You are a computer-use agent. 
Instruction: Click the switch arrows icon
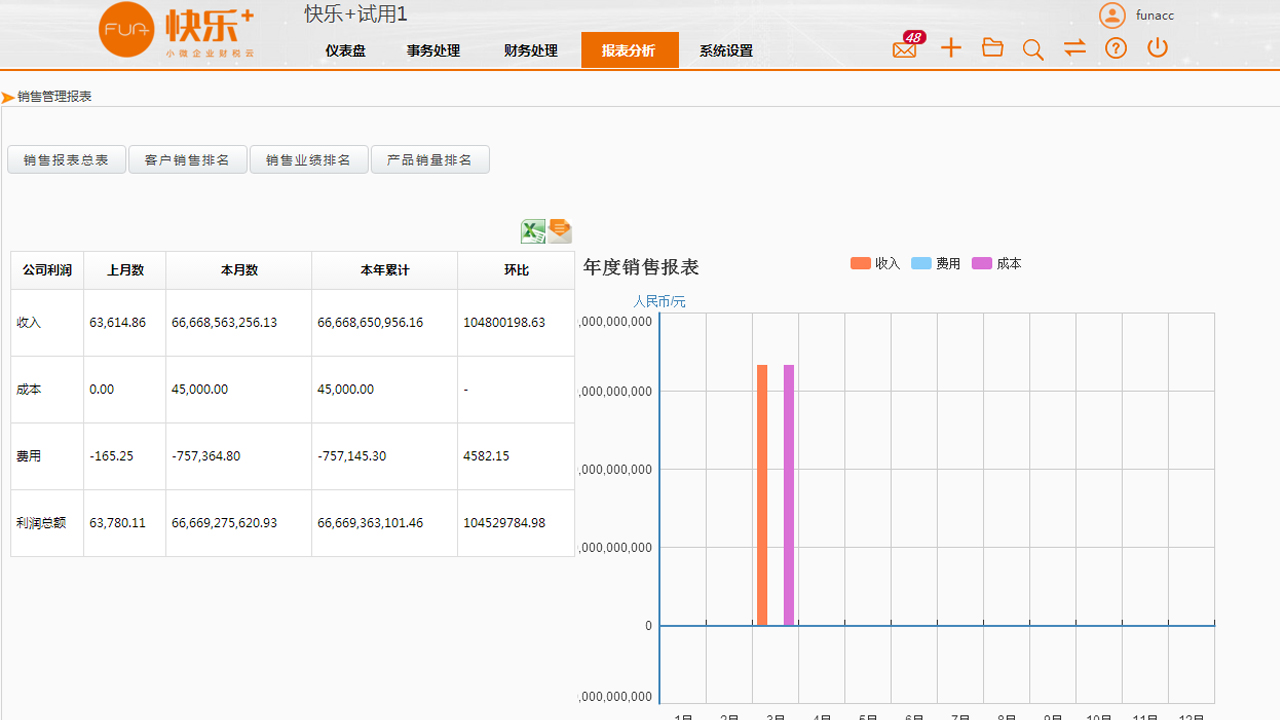pos(1075,48)
